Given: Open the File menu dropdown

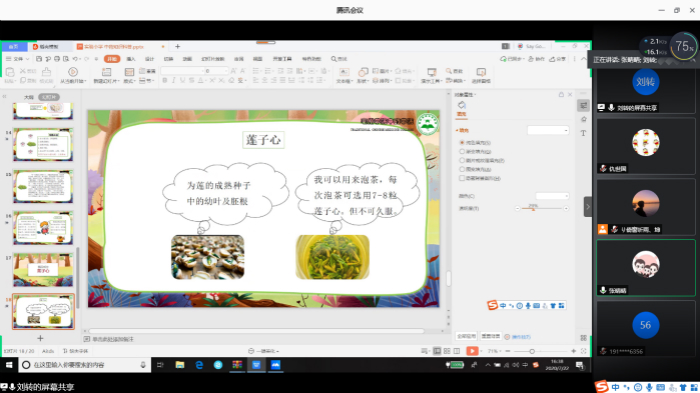Looking at the screenshot, I should tap(17, 59).
